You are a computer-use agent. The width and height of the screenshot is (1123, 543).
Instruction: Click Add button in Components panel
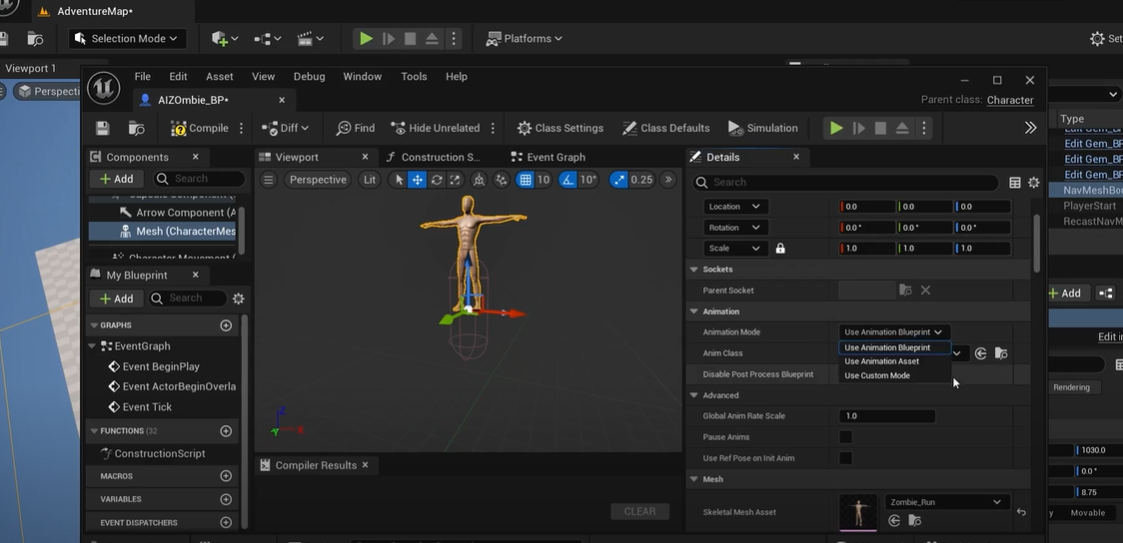tap(116, 179)
